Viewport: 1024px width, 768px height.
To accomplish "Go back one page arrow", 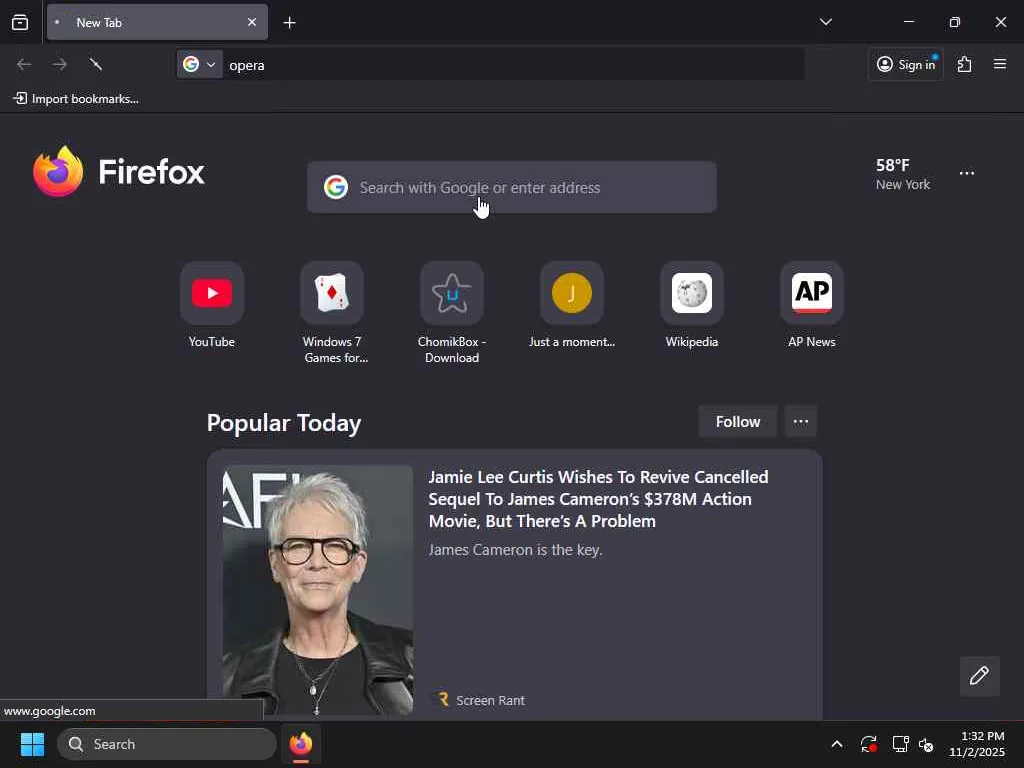I will click(24, 64).
